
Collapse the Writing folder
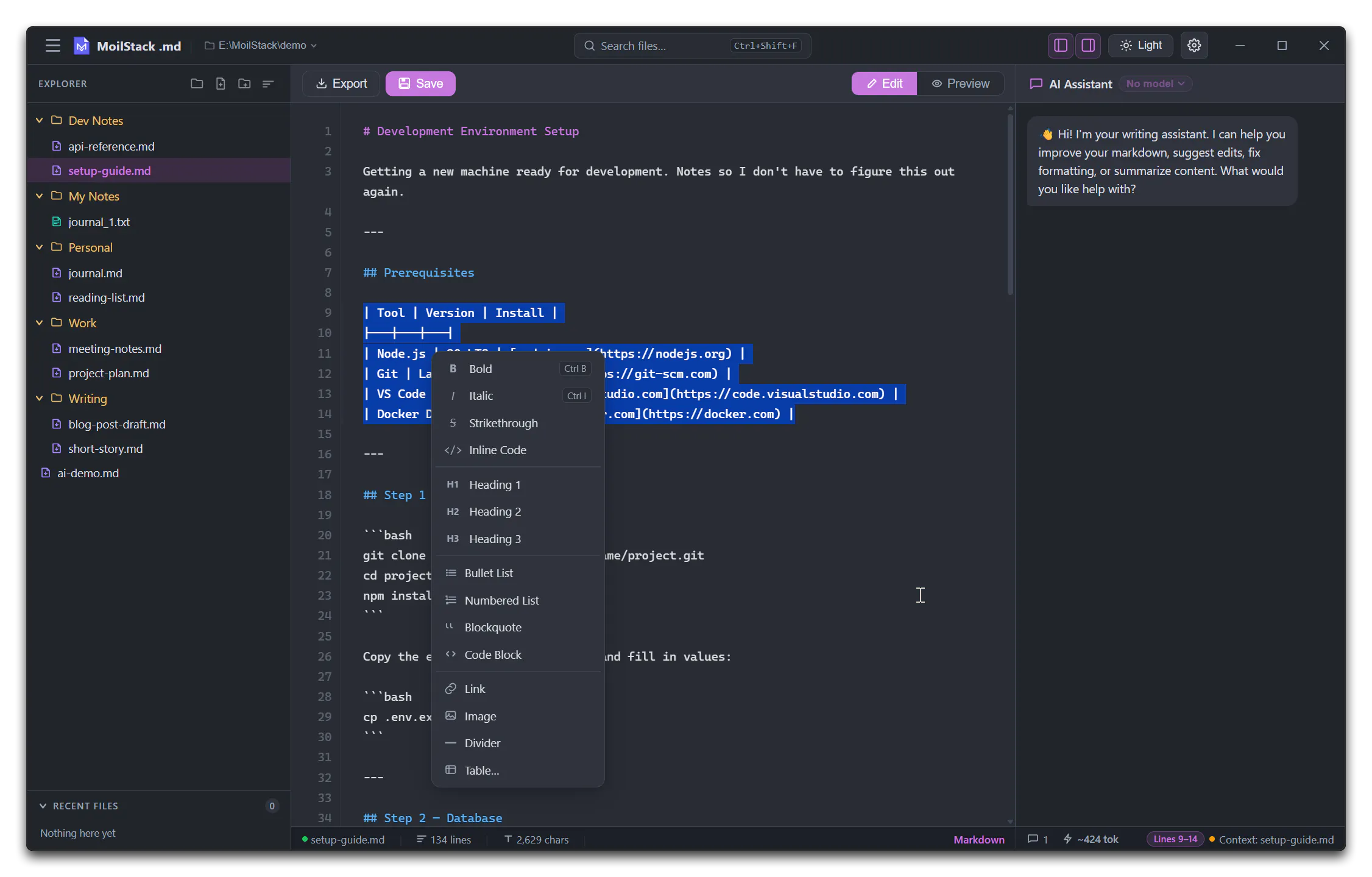(40, 398)
